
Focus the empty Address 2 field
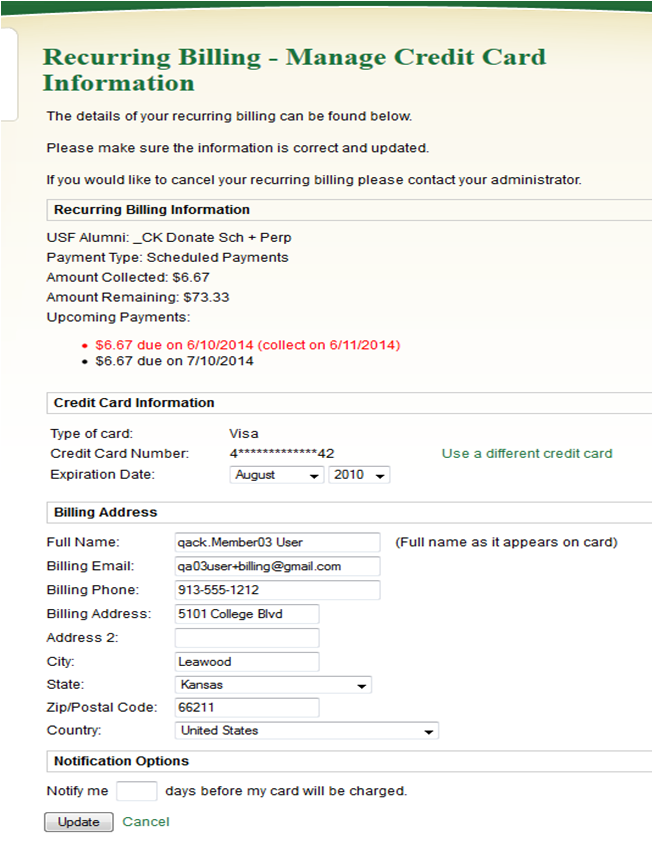pos(246,638)
